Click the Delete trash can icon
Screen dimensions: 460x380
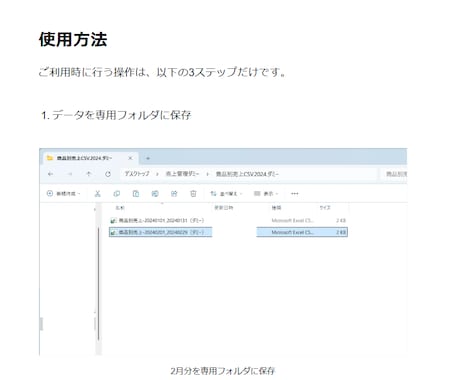pos(193,194)
